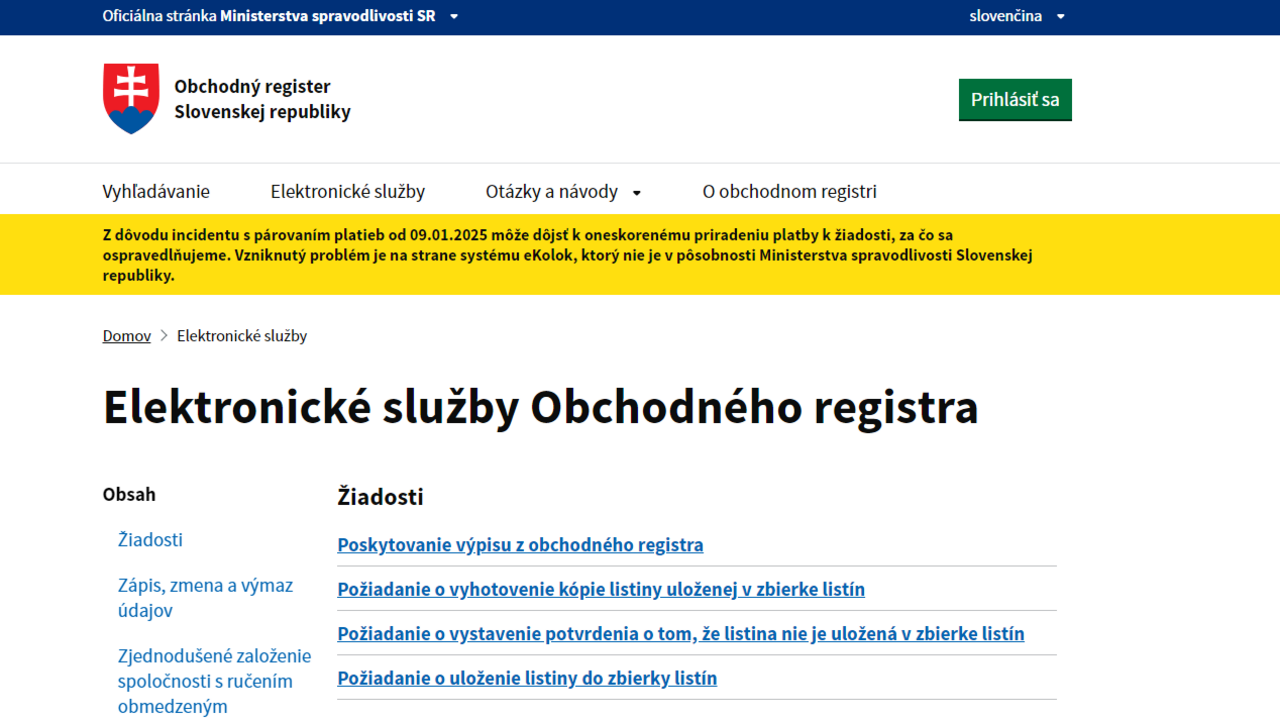1280x720 pixels.
Task: Click the Slovak coat of arms logo
Action: point(131,99)
